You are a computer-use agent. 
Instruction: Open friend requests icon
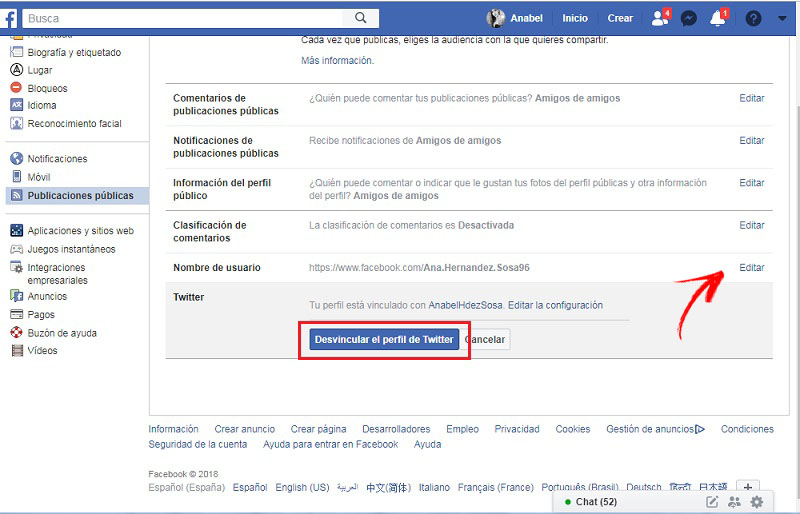click(x=660, y=18)
